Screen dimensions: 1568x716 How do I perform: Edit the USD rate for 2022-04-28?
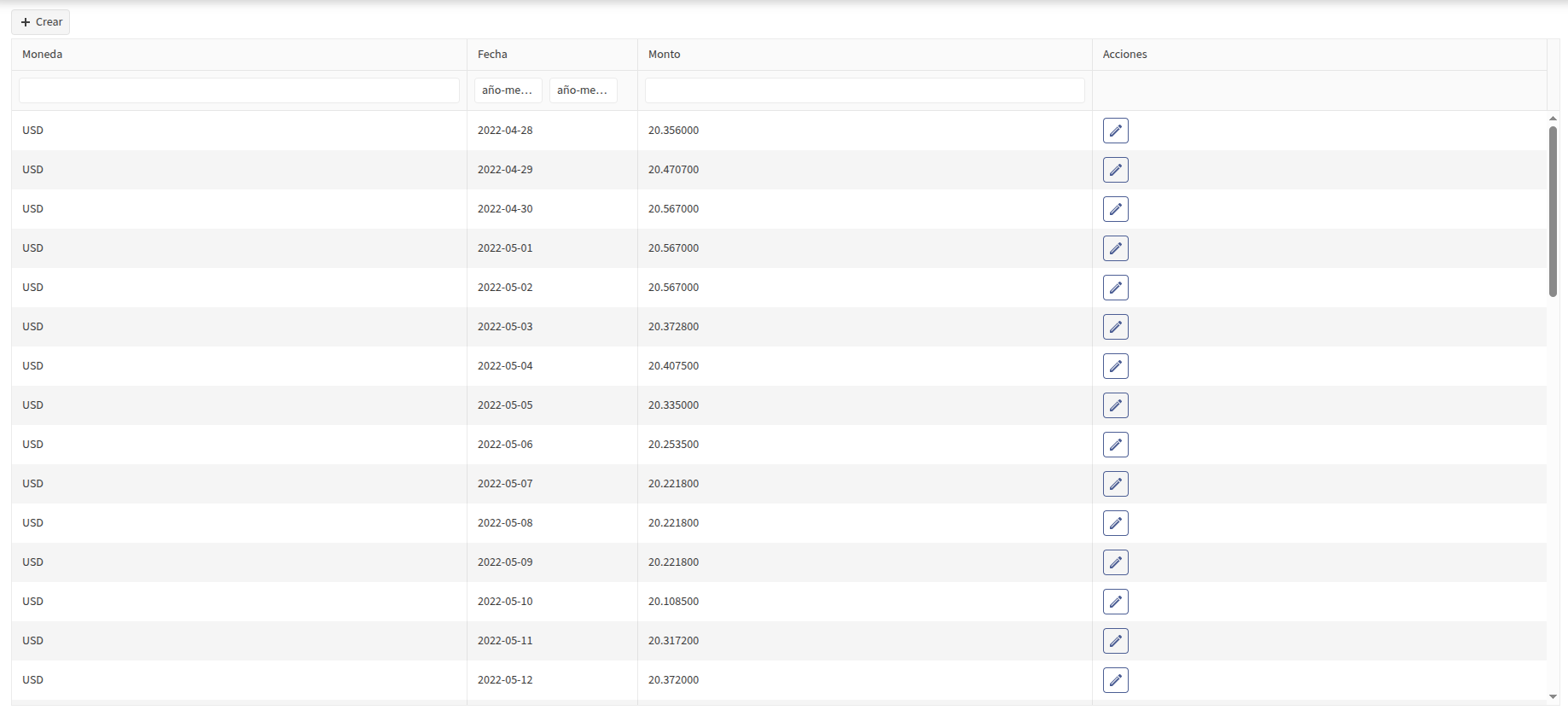coord(1115,131)
